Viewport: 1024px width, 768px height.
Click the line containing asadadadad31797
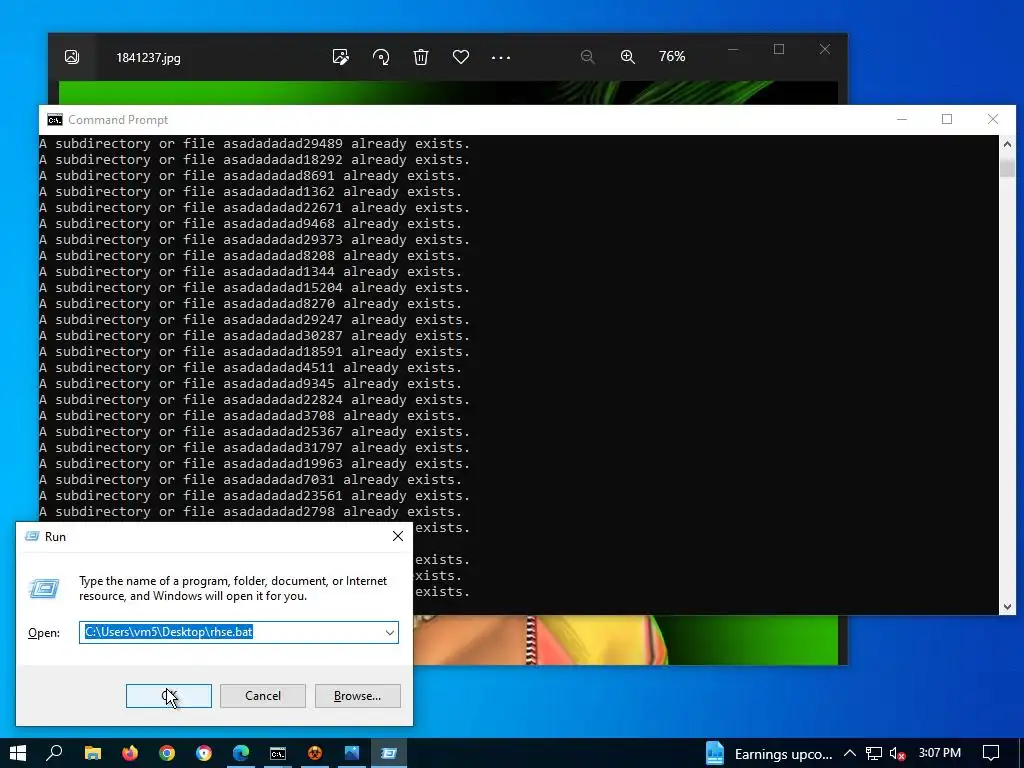(255, 448)
